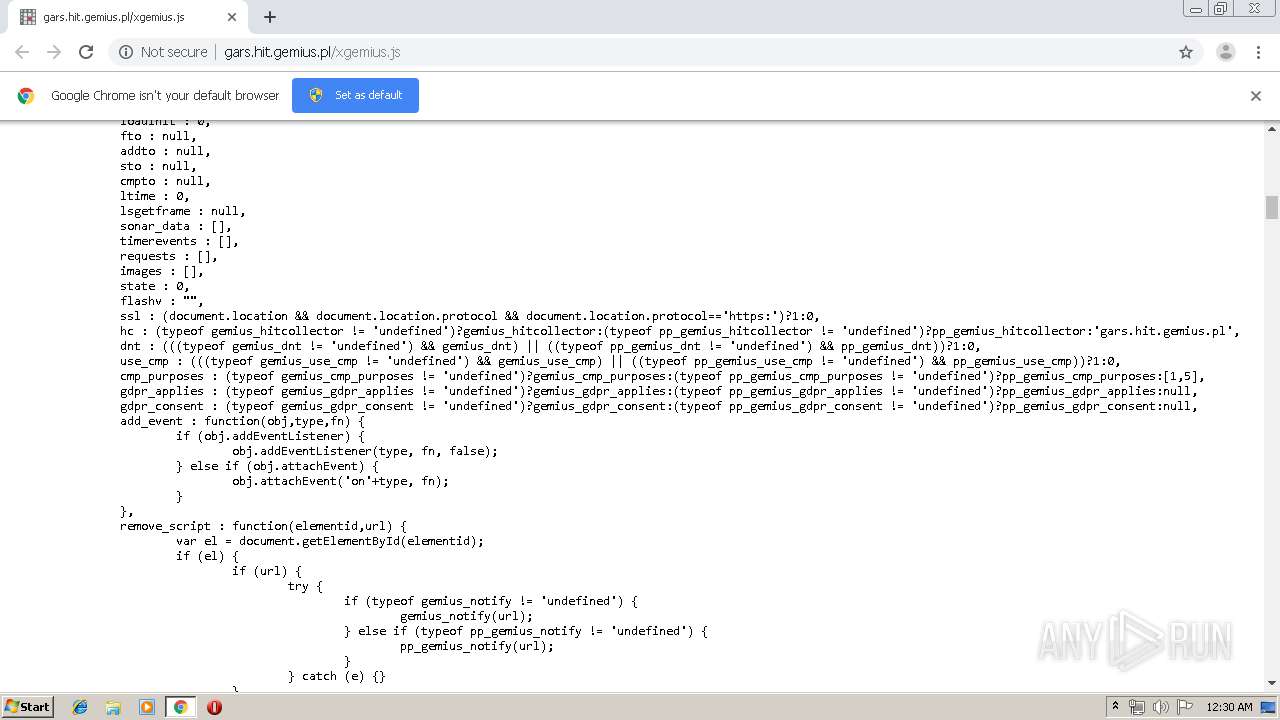The width and height of the screenshot is (1280, 720).
Task: Switch to Chrome in taskbar
Action: [x=180, y=707]
